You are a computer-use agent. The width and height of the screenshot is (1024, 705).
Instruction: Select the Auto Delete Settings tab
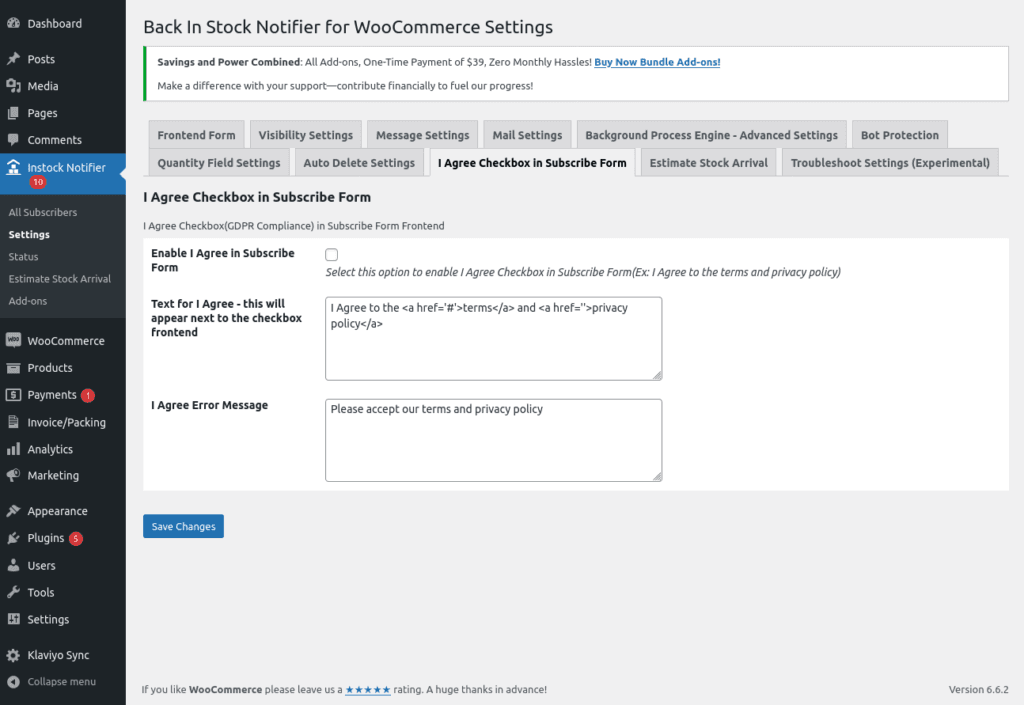click(x=359, y=163)
